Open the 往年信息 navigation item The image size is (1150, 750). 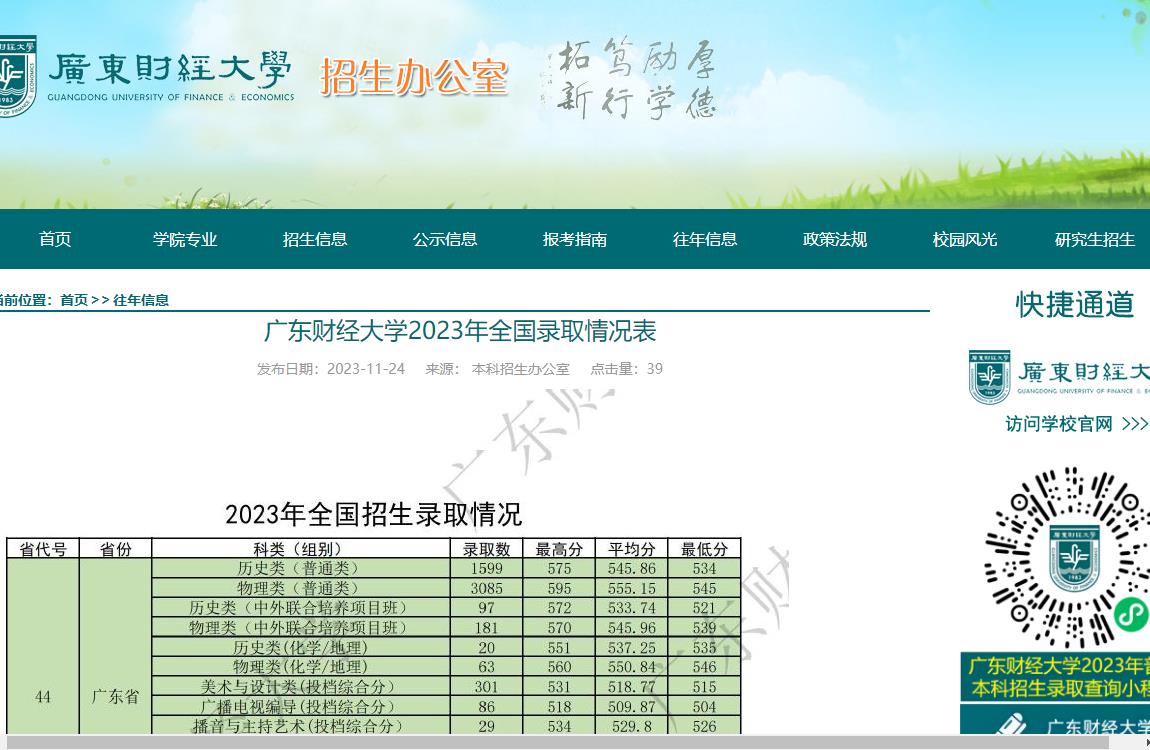(x=705, y=239)
